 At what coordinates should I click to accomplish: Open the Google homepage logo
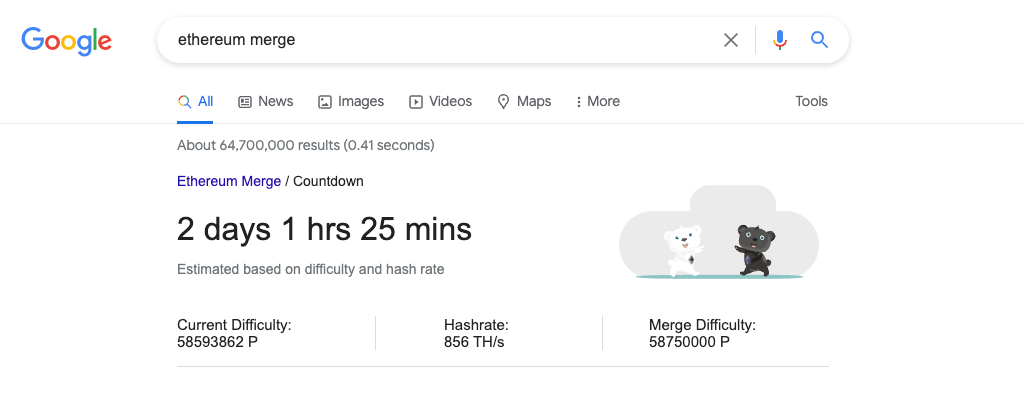tap(66, 40)
